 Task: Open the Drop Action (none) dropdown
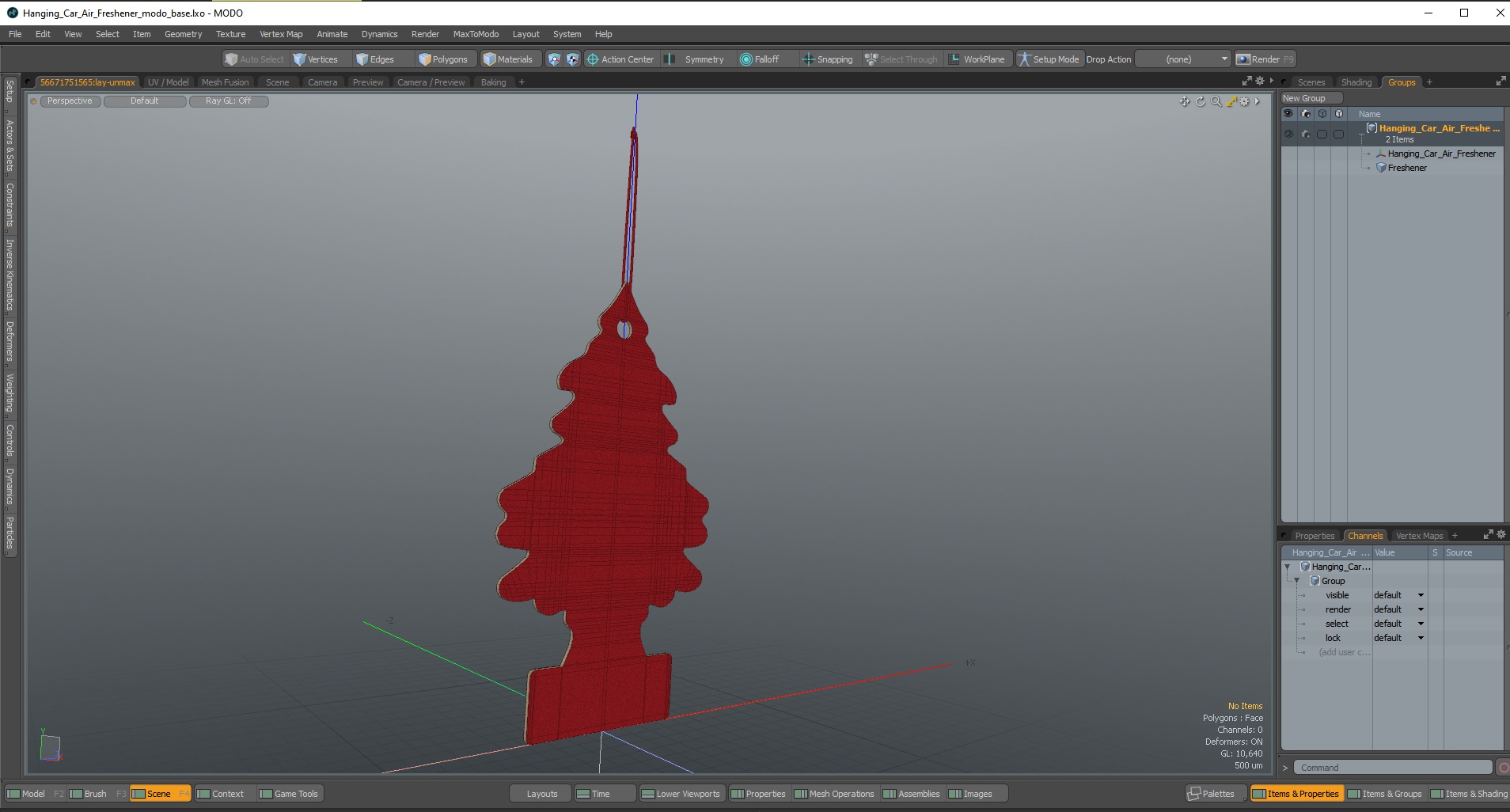coord(1183,59)
